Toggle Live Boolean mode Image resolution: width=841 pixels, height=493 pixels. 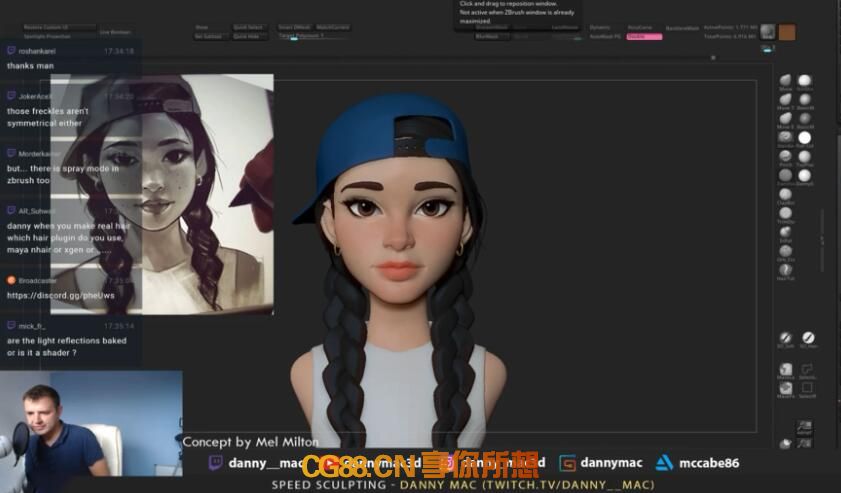point(115,32)
